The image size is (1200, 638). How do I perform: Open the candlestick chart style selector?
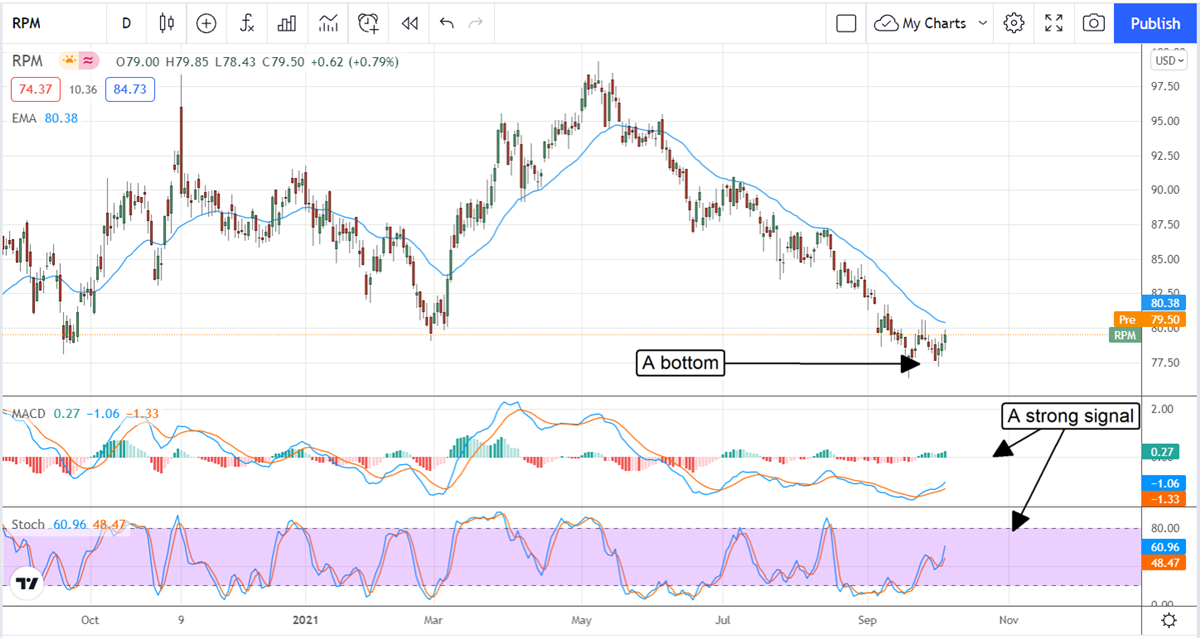(x=166, y=22)
